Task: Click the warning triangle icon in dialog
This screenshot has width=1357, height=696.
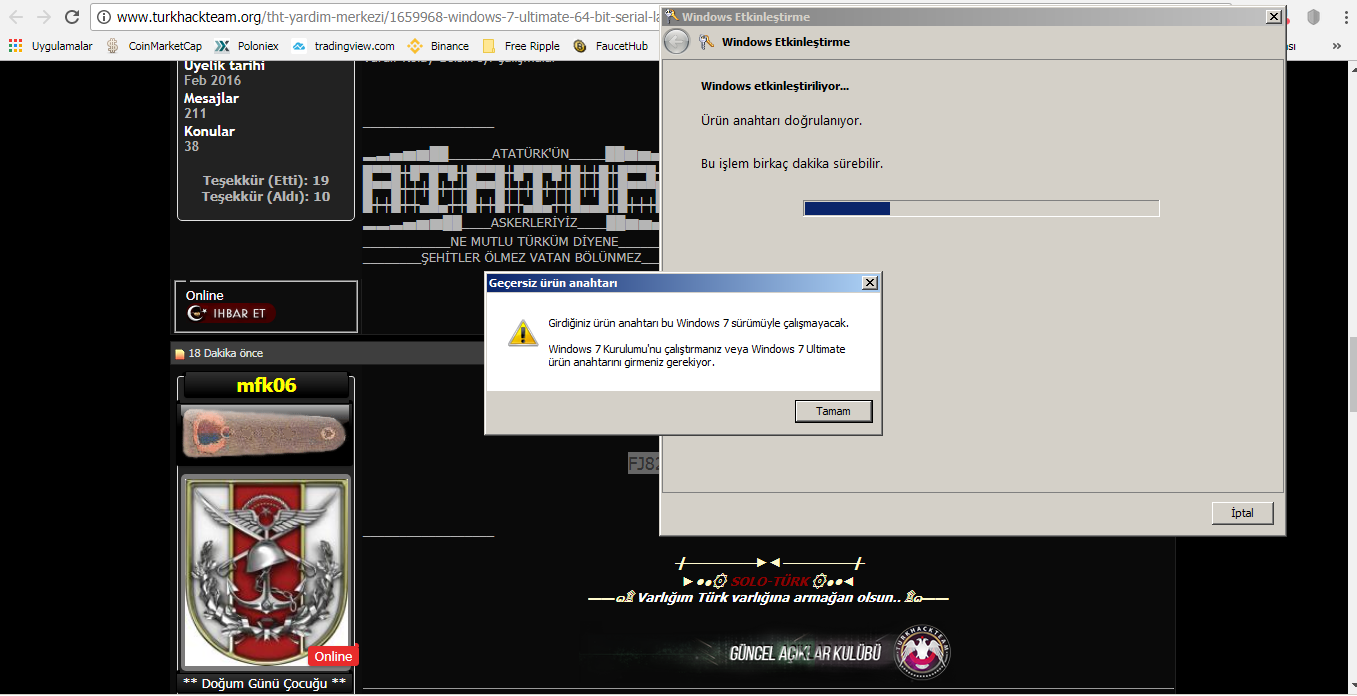Action: pyautogui.click(x=522, y=333)
